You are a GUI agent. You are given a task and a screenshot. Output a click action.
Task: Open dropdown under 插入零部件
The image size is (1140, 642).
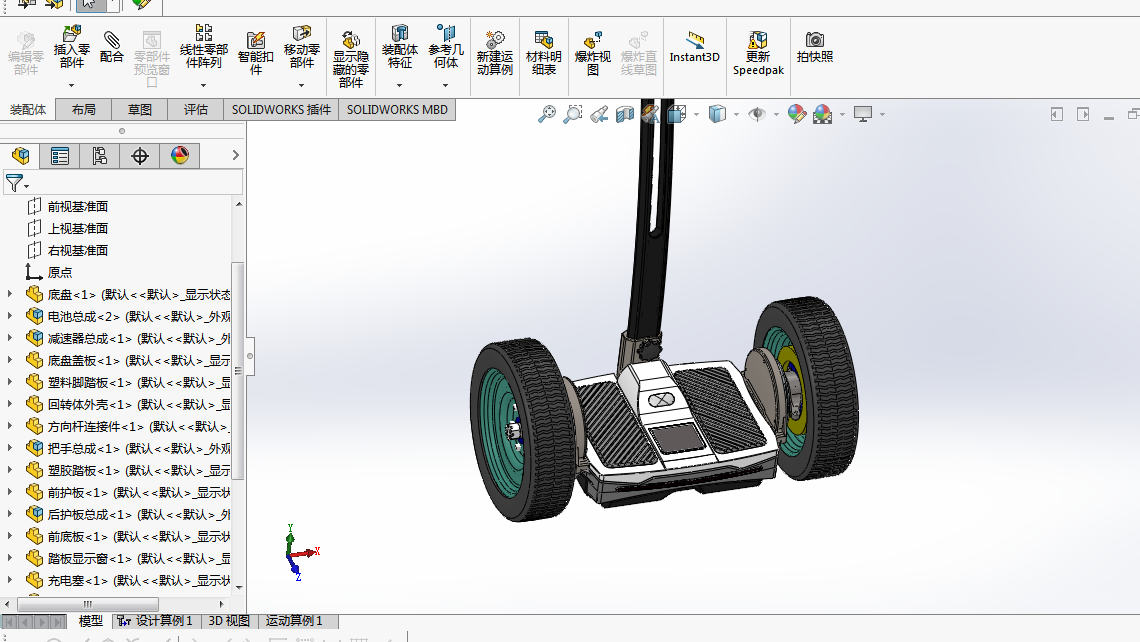coord(71,86)
